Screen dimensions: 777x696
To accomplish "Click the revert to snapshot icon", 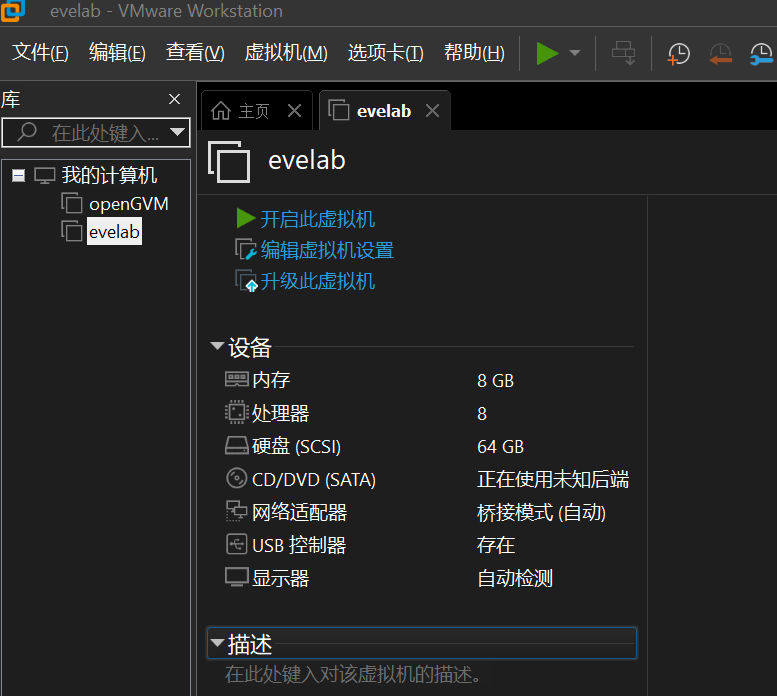I will point(720,54).
